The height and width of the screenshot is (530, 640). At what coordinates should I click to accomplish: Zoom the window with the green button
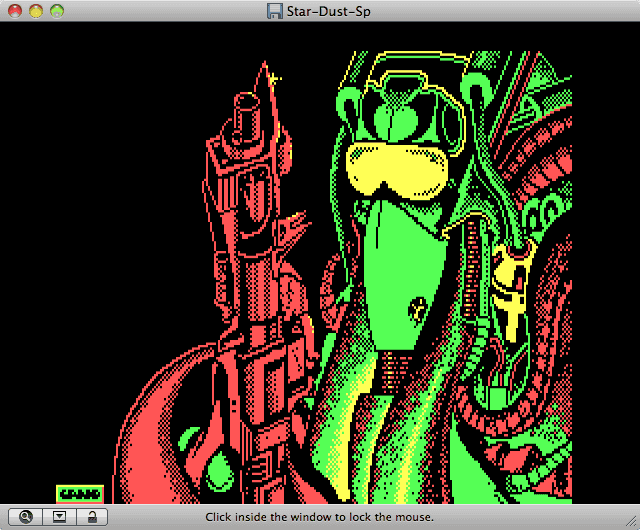(x=57, y=11)
